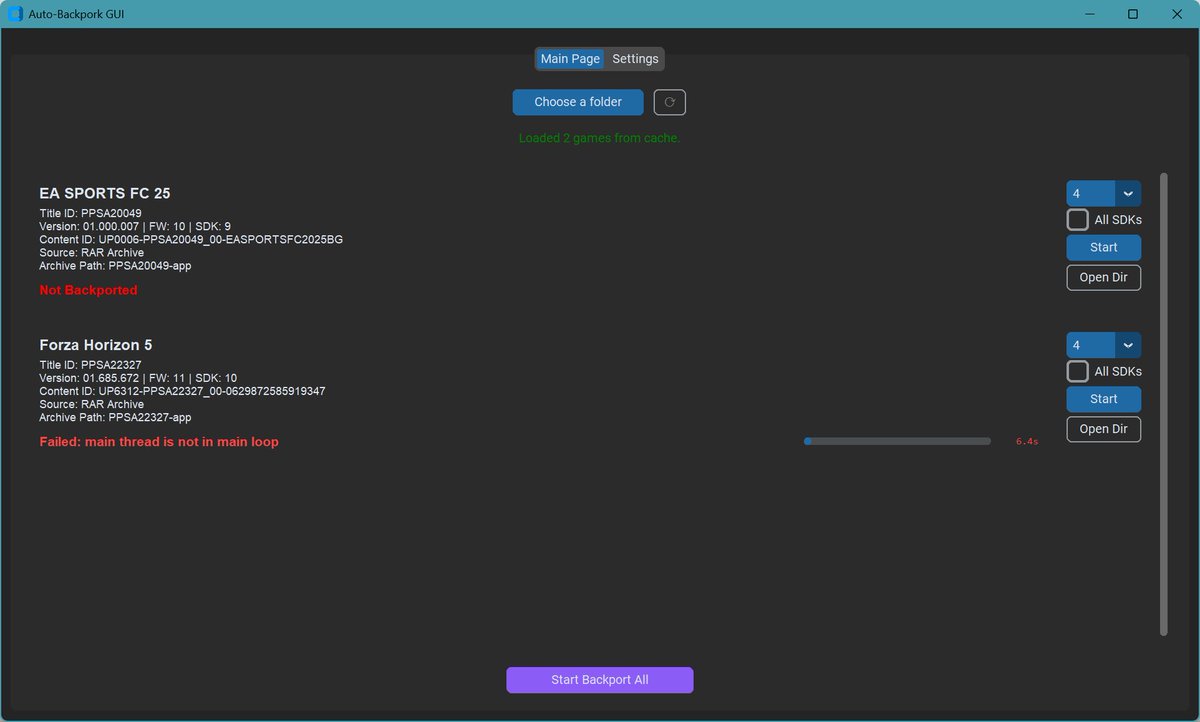Open the SDK dropdown arrow for EA SPORTS FC 25
1200x722 pixels.
pos(1128,193)
